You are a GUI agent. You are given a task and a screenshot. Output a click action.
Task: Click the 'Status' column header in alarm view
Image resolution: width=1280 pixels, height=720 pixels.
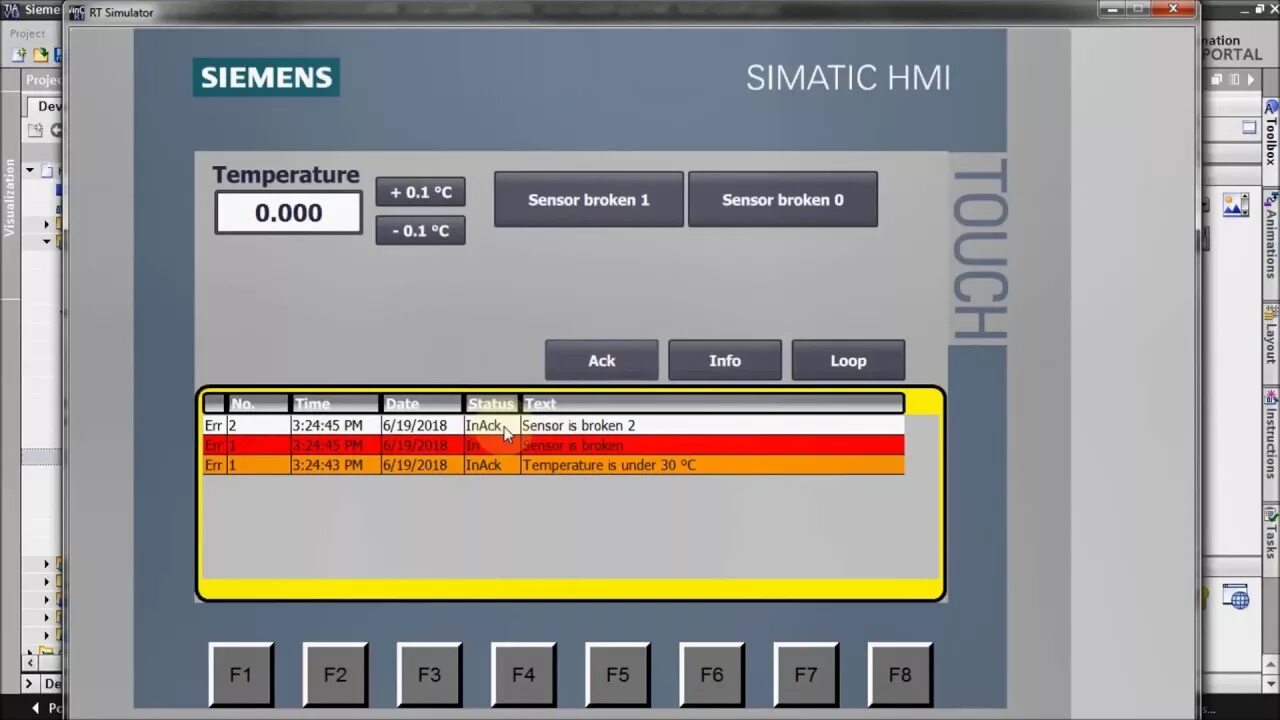(x=491, y=404)
